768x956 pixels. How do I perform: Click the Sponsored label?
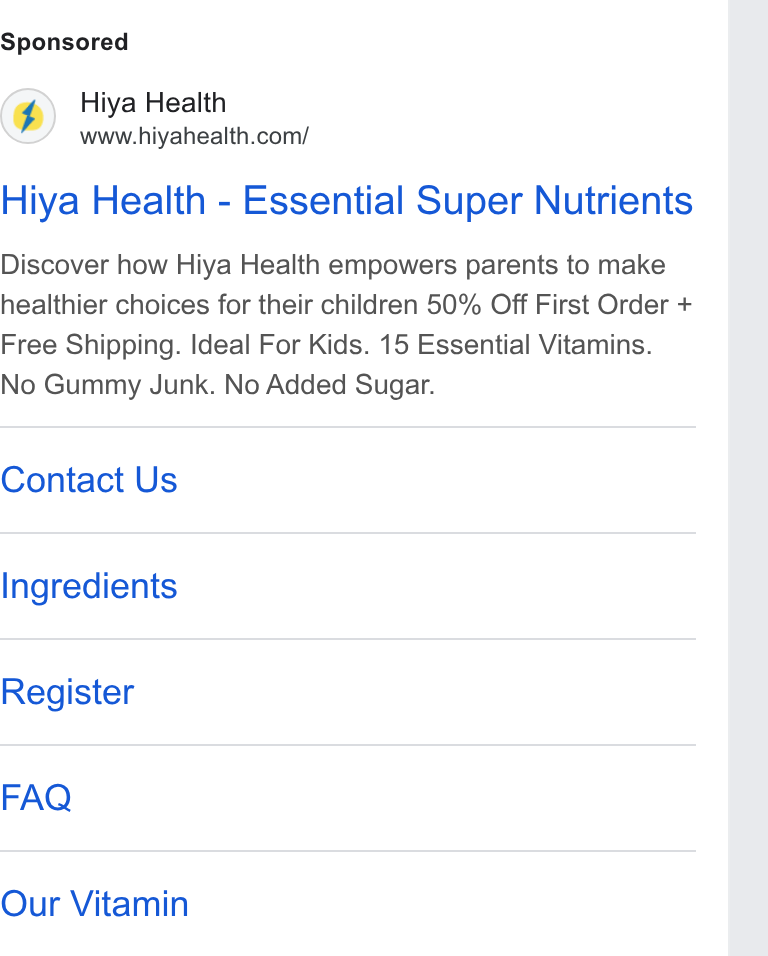(65, 43)
